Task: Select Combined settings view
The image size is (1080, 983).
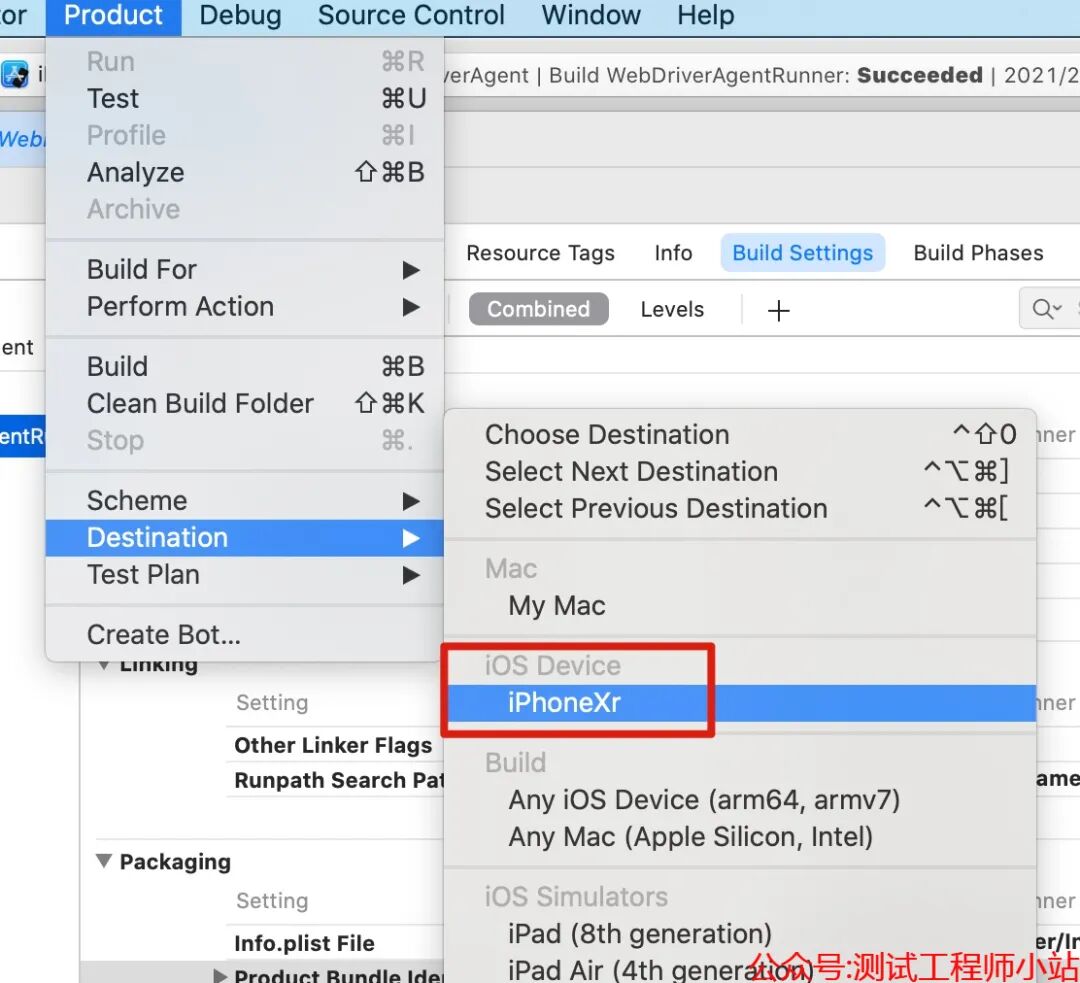Action: (x=539, y=309)
